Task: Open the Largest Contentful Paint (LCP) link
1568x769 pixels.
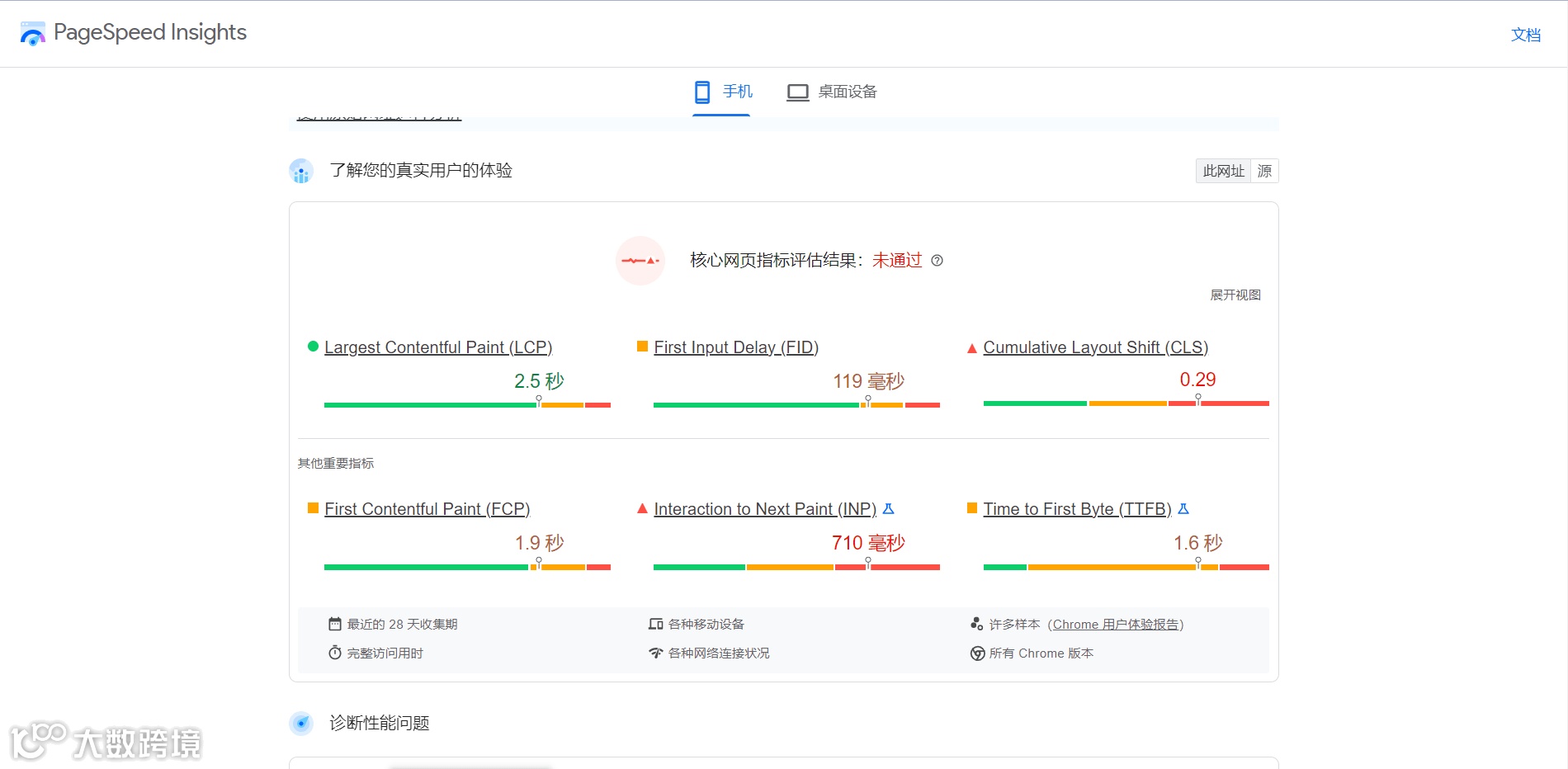Action: click(439, 347)
